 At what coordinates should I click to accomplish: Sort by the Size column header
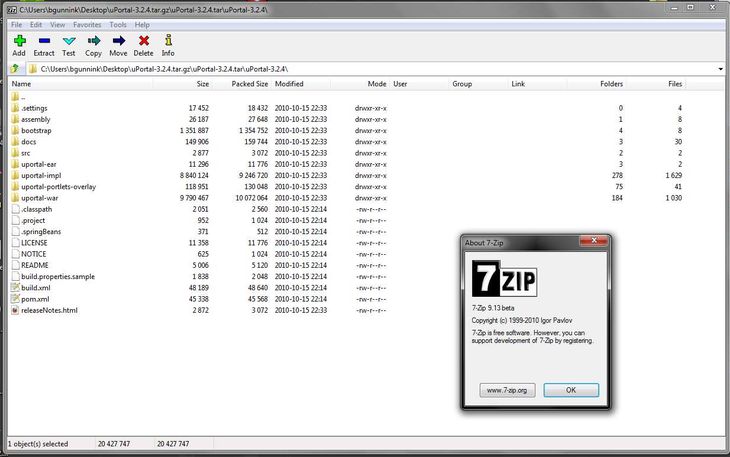(x=203, y=84)
